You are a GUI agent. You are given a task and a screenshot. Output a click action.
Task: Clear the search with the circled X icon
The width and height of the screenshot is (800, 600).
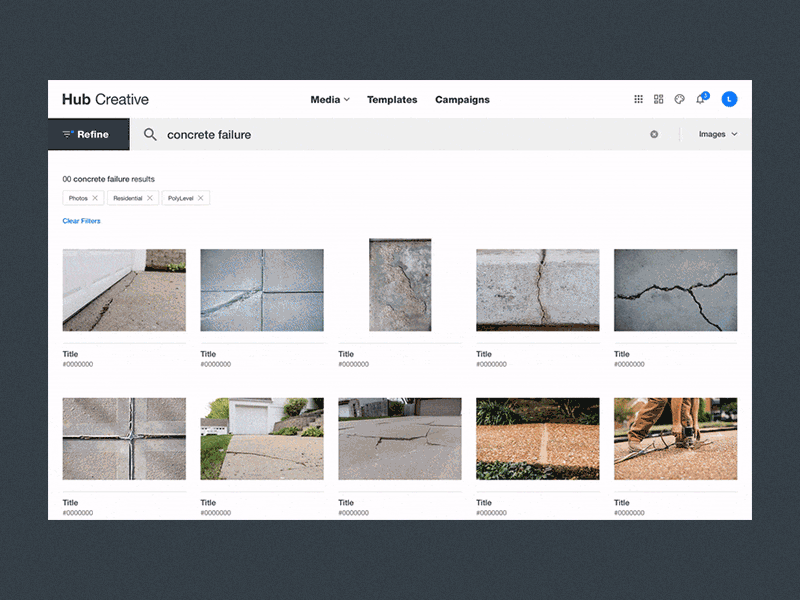655,134
